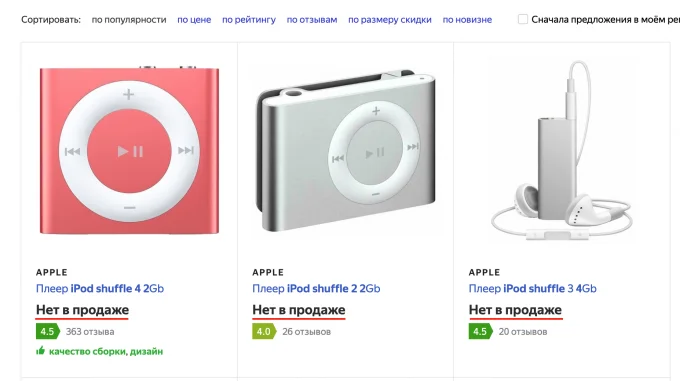The width and height of the screenshot is (680, 381).
Task: Open iPod shuffle 3 with earphones image
Action: pos(562,150)
